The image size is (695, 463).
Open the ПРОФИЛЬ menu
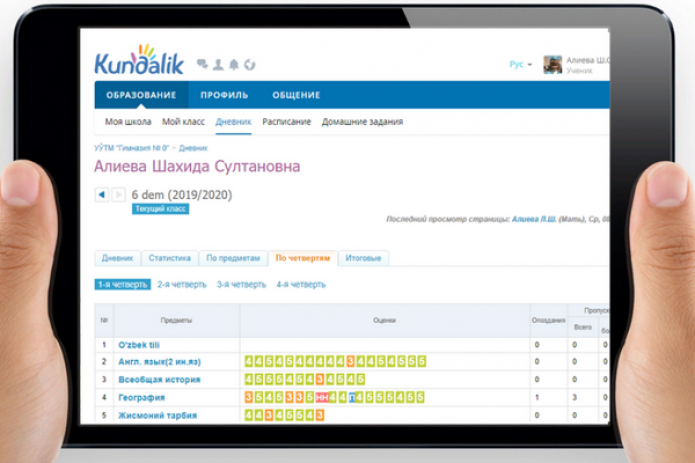[224, 95]
